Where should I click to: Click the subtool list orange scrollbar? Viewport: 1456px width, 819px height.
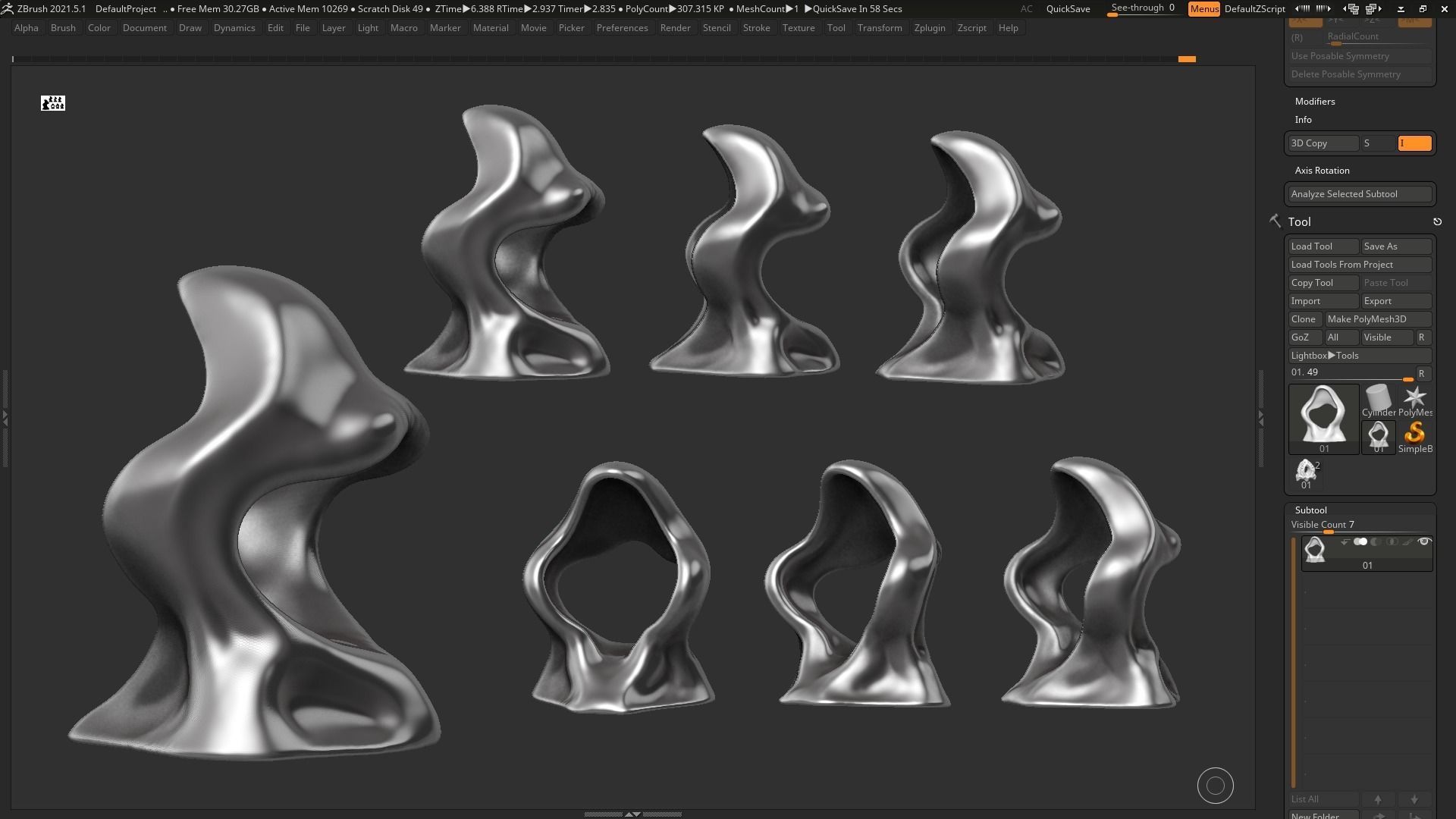1294,662
